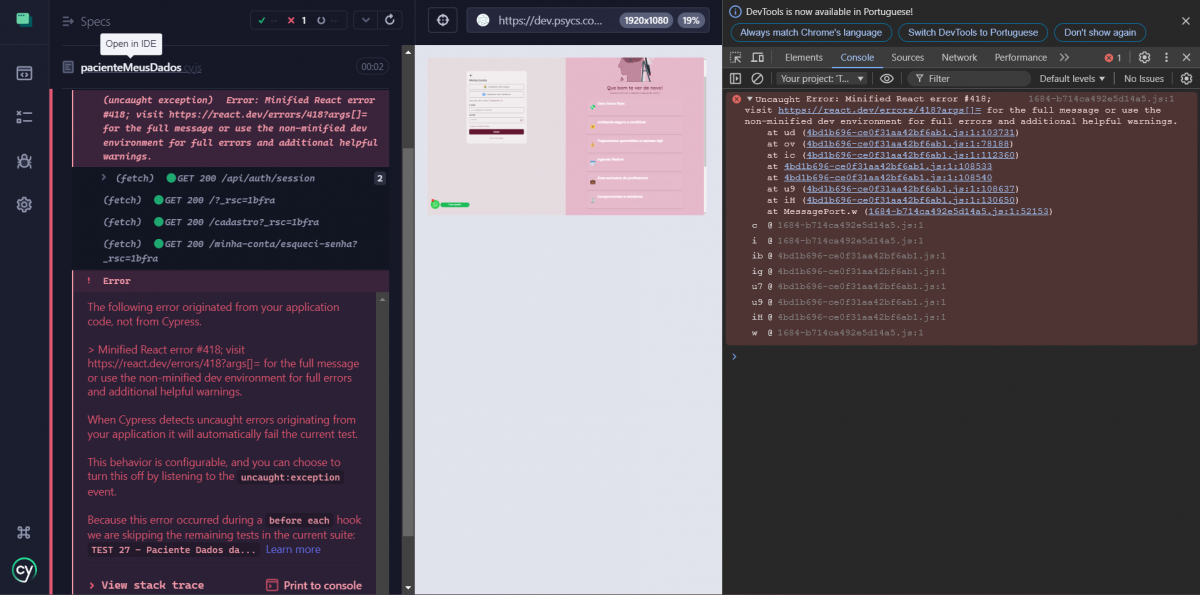Image resolution: width=1200 pixels, height=595 pixels.
Task: Click the DevTools inspect element icon
Action: pos(736,58)
